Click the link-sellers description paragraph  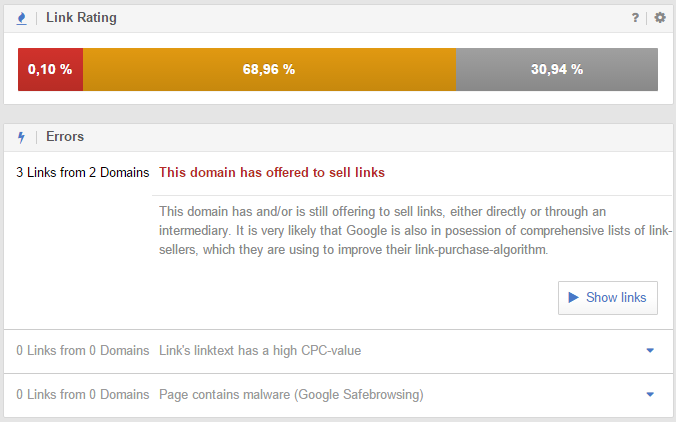point(415,231)
